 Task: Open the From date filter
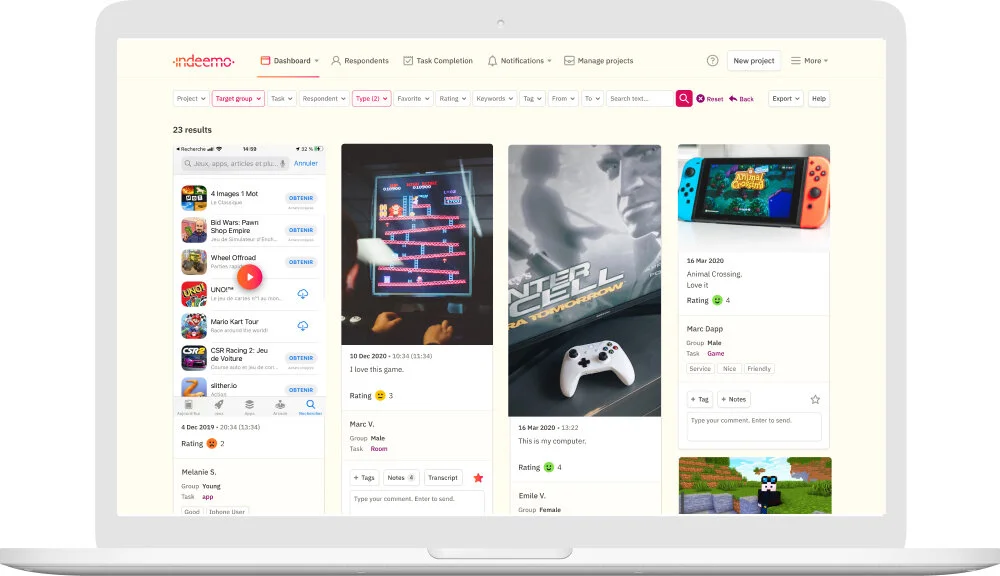[x=563, y=98]
